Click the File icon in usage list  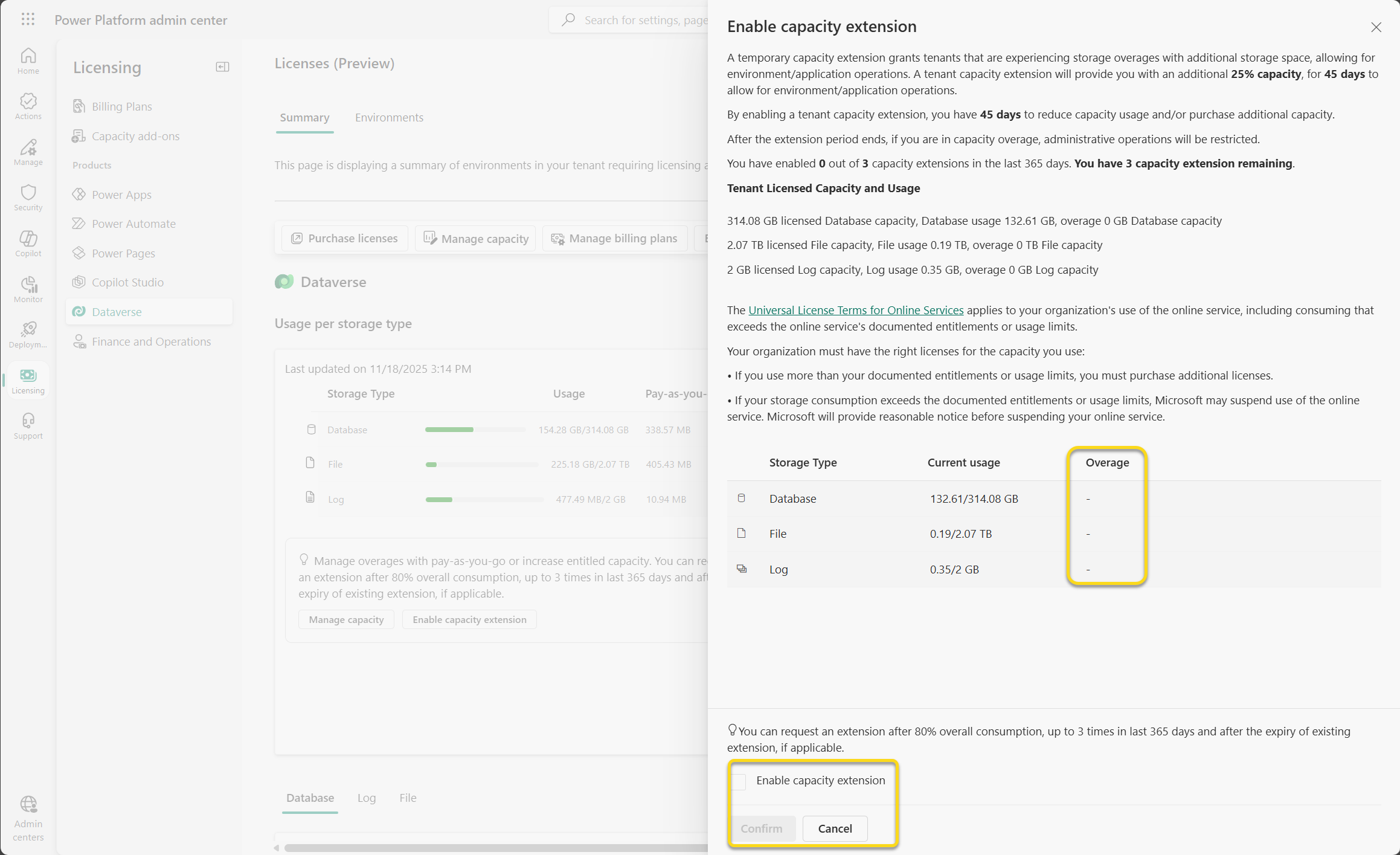(310, 463)
